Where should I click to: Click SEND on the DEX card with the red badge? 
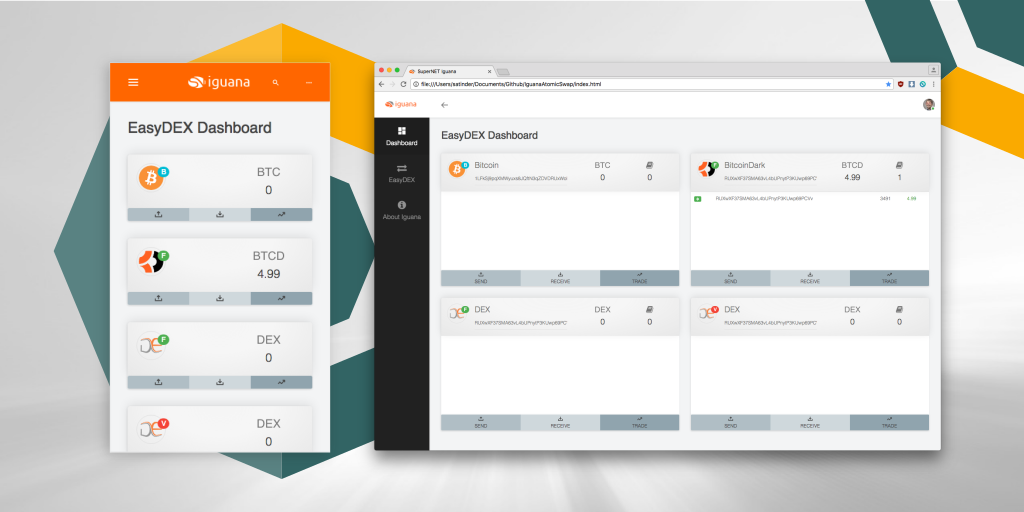pos(731,423)
